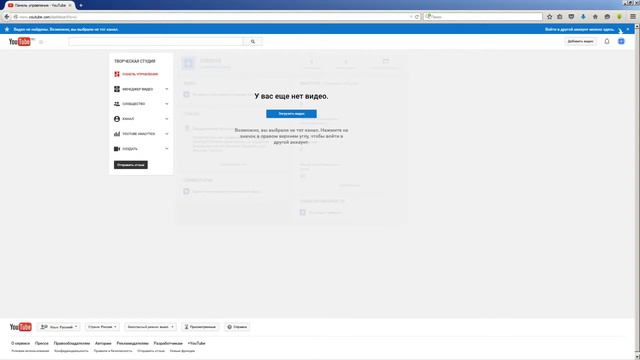Click the Справка help button in footer
This screenshot has height=360, width=640.
click(x=237, y=327)
